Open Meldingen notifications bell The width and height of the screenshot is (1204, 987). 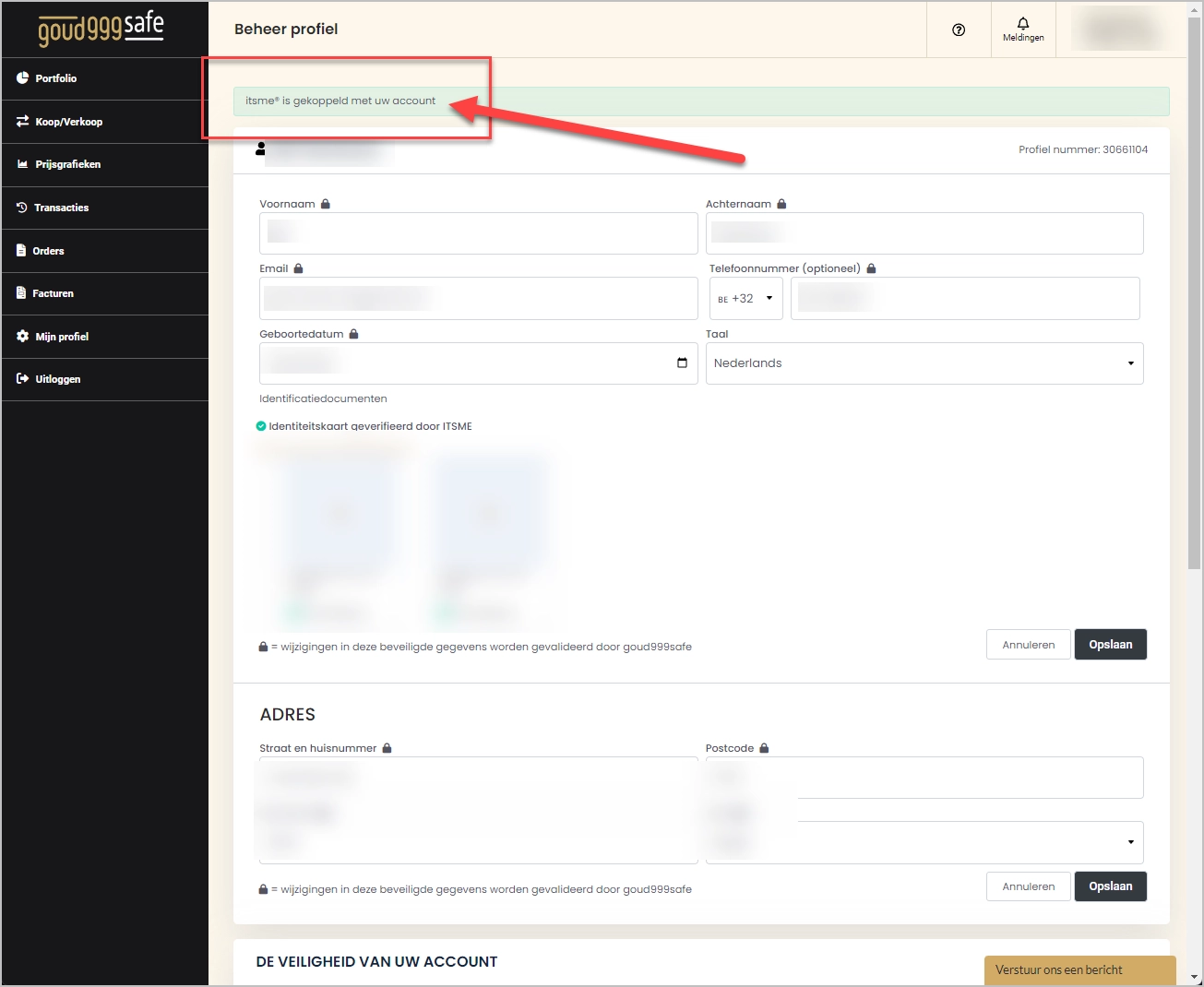point(1023,30)
